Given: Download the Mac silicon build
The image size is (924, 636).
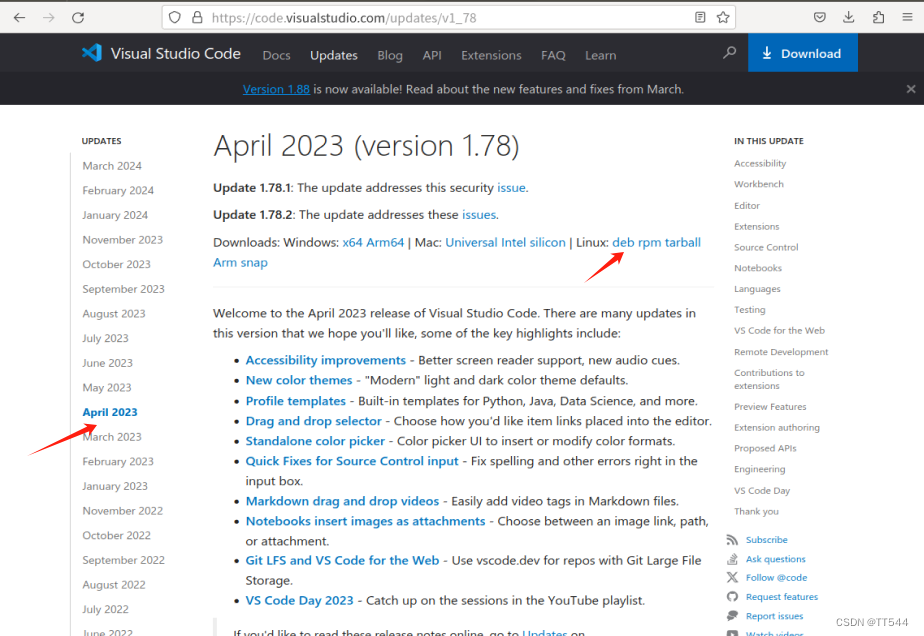Looking at the screenshot, I should click(x=547, y=242).
